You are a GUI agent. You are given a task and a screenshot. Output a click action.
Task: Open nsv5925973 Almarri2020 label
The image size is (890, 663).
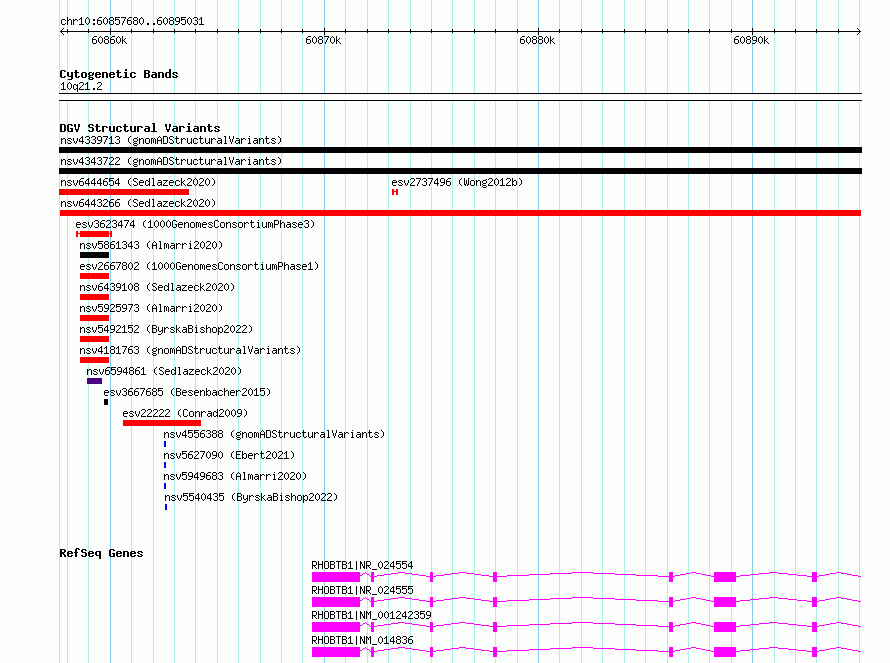click(x=151, y=308)
